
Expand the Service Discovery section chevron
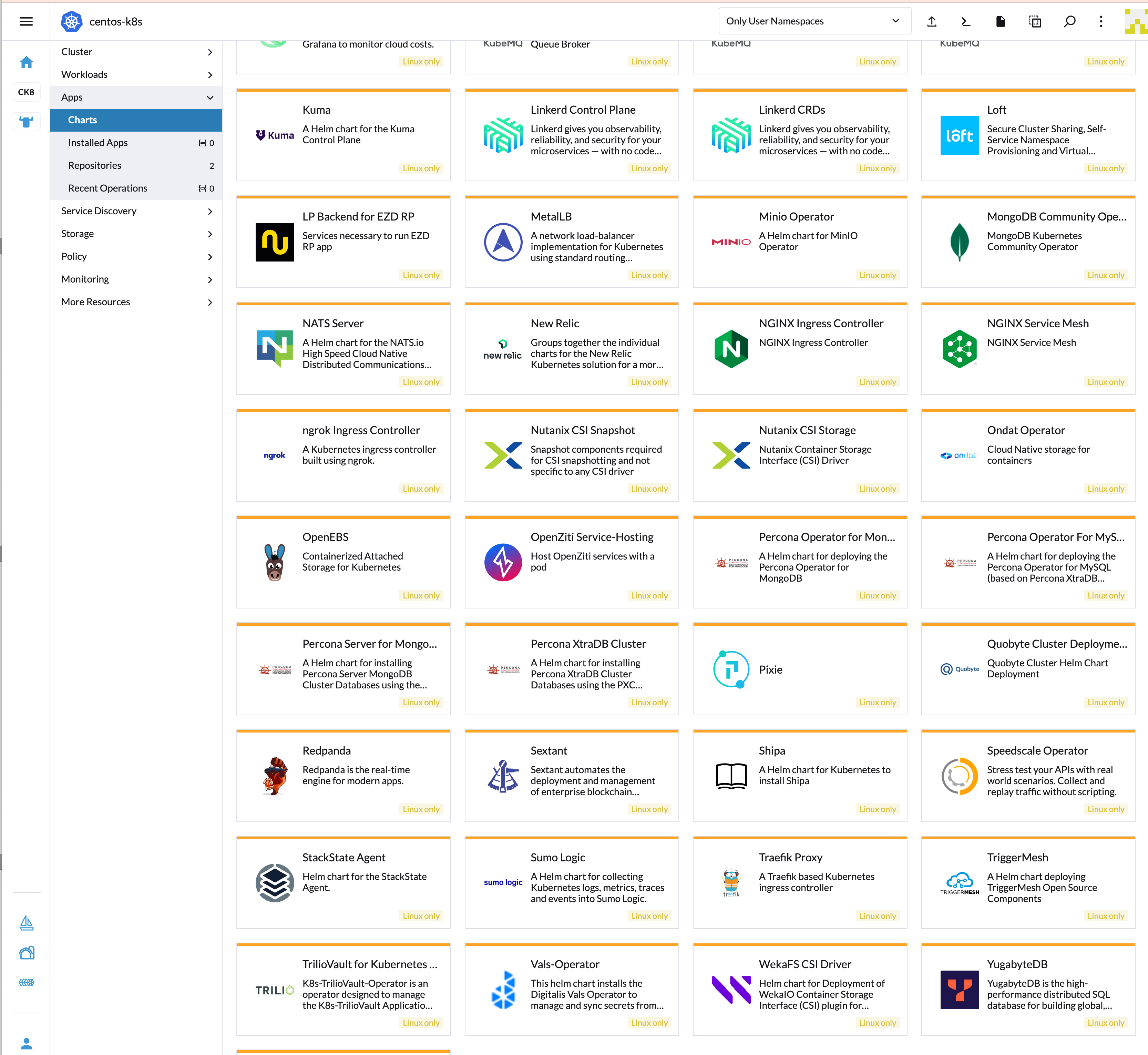pos(210,211)
